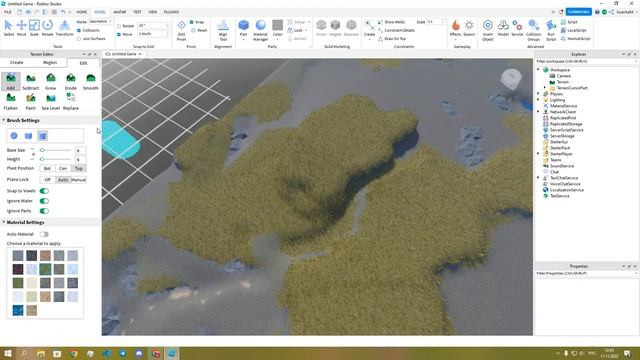Collapse the Material Settings section

(4, 222)
